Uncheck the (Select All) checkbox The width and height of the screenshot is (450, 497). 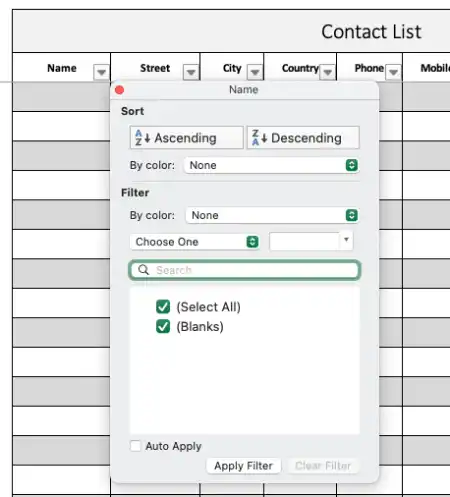point(163,307)
